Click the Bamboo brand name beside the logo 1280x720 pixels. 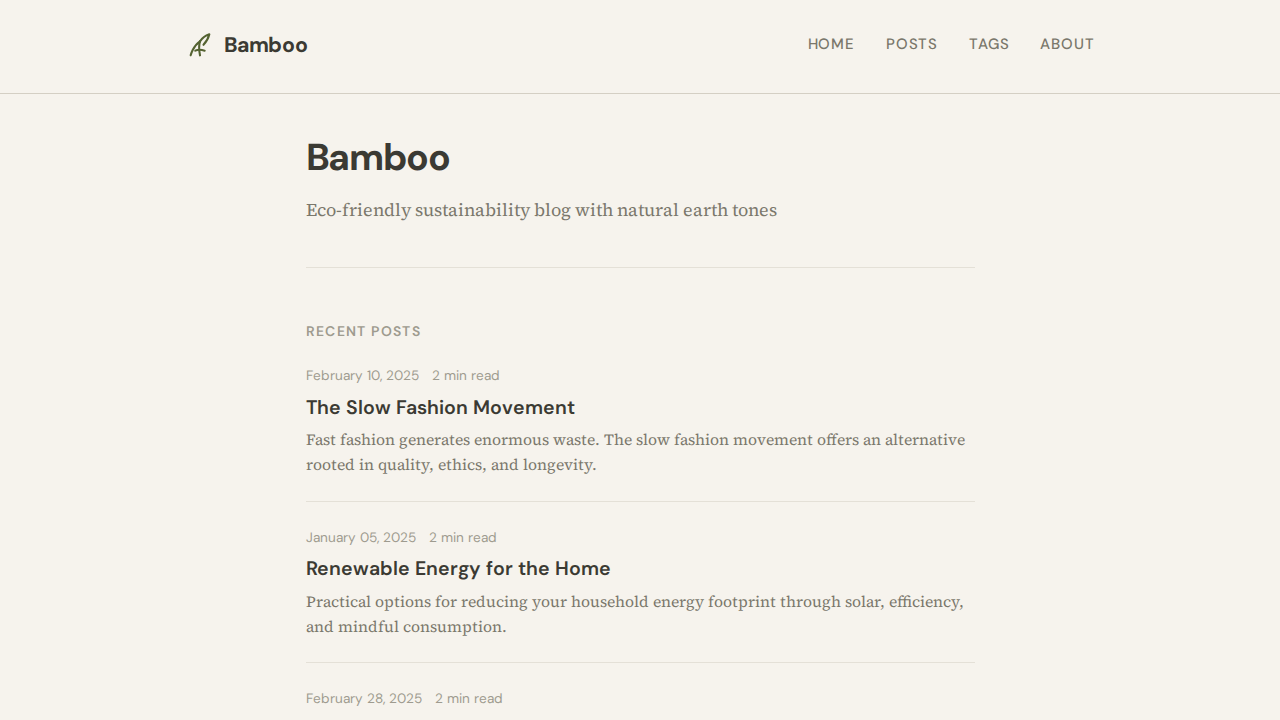pos(266,44)
